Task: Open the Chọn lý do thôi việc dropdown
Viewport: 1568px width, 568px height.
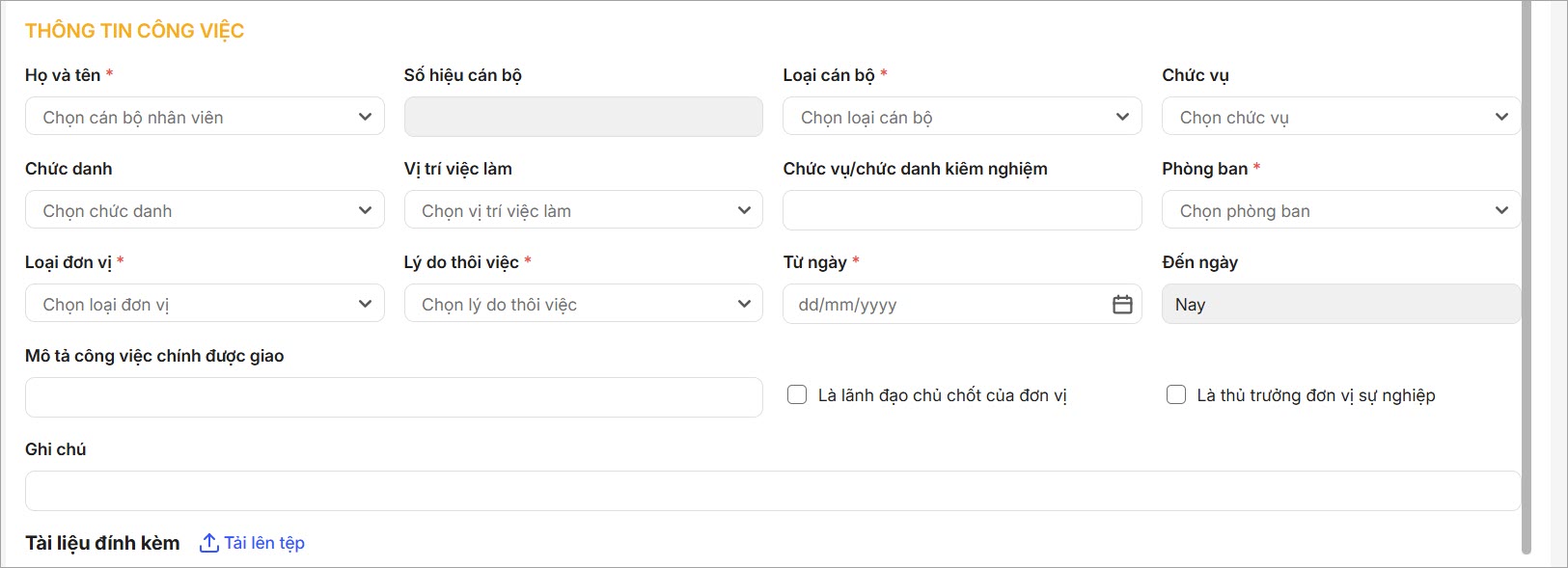Action: pyautogui.click(x=584, y=304)
